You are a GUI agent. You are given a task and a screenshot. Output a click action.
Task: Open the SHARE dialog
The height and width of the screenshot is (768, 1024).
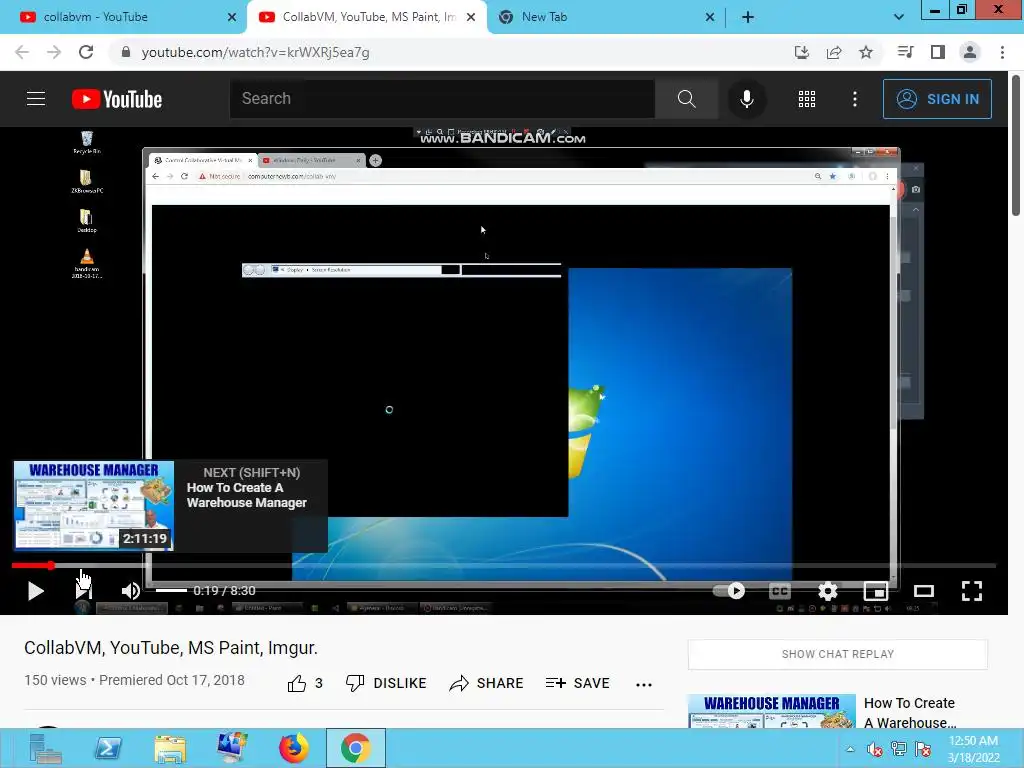[x=487, y=683]
